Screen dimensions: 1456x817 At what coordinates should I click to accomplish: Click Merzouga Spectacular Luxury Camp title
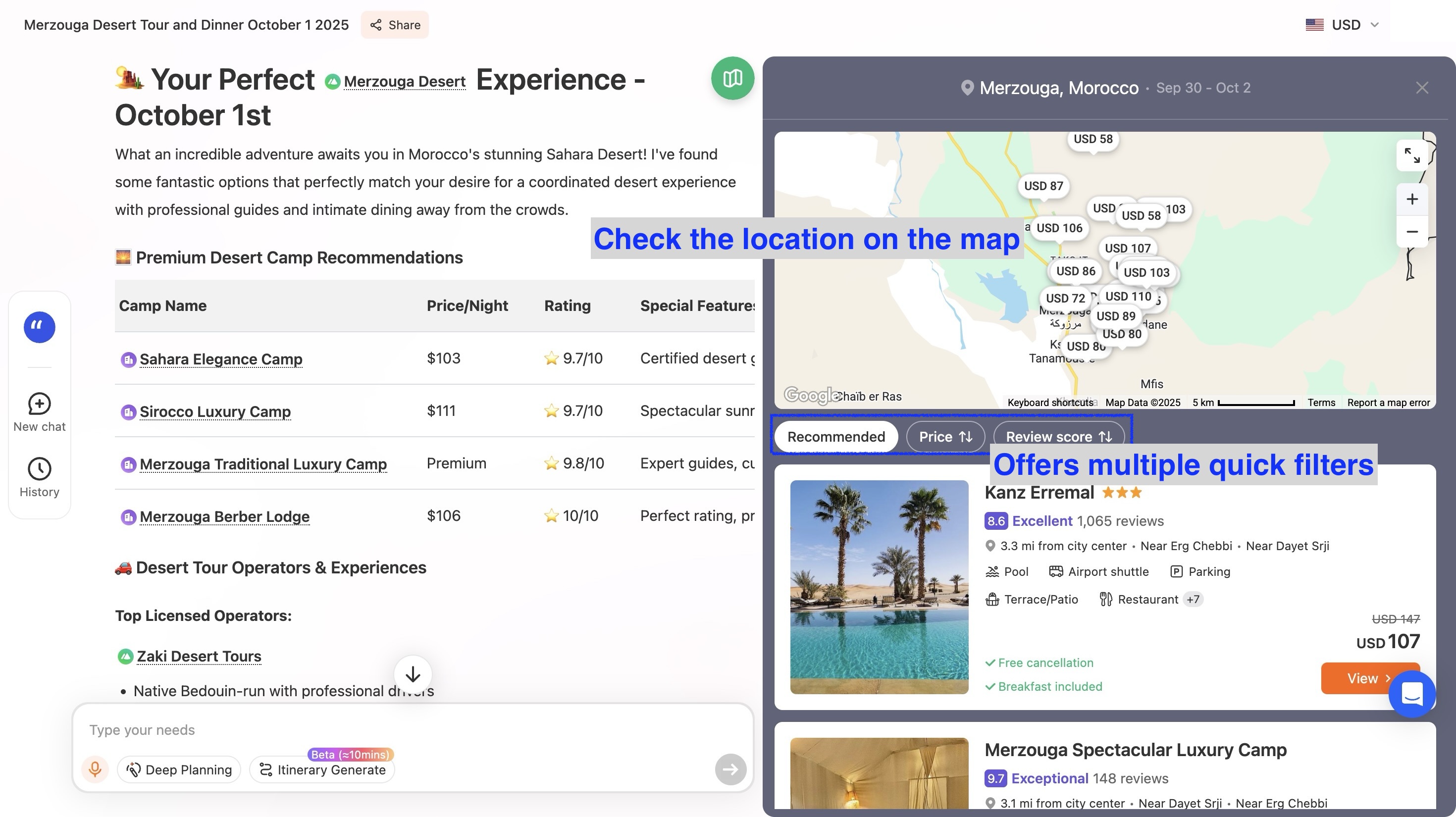(1135, 750)
